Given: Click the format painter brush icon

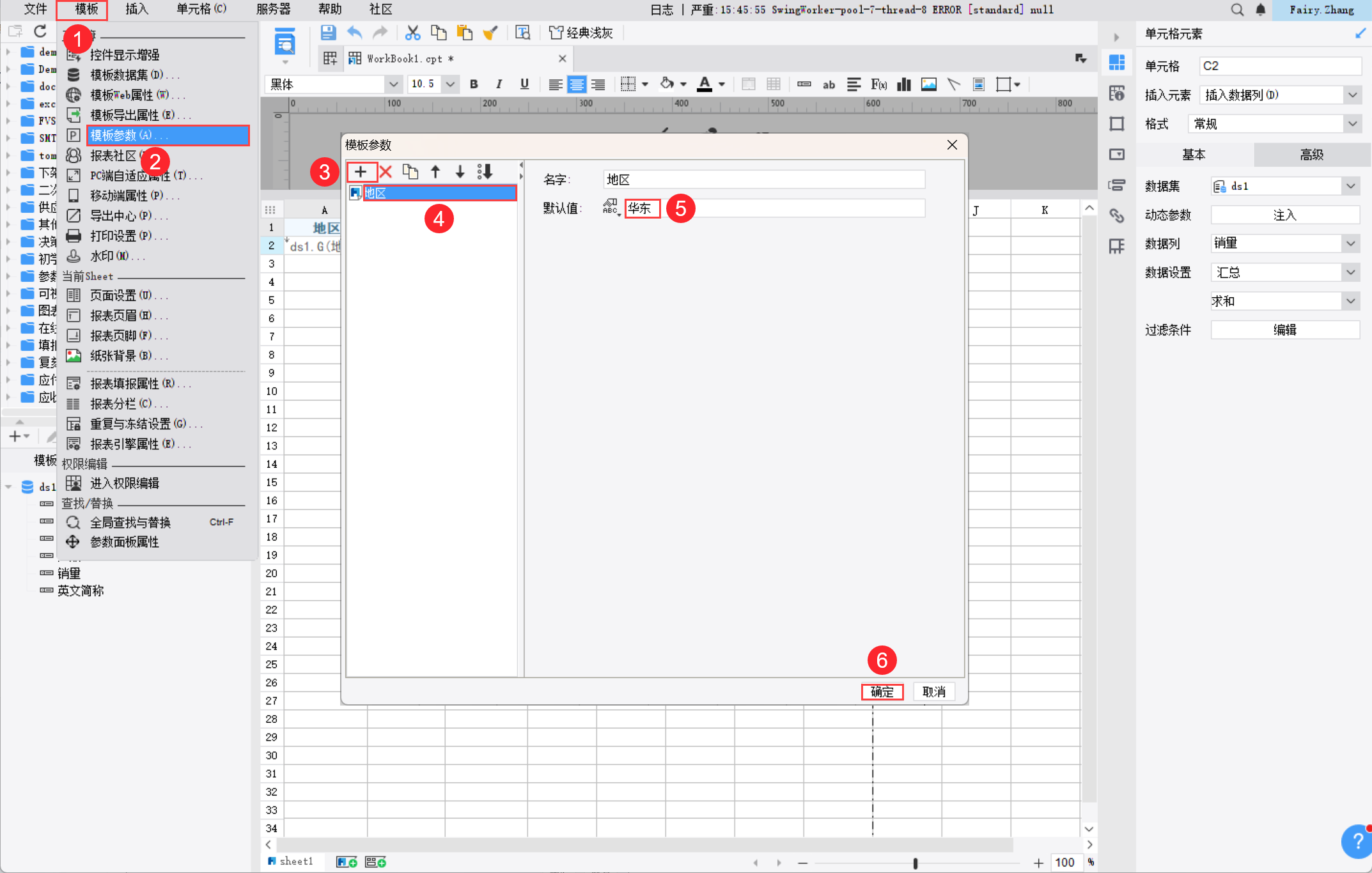Looking at the screenshot, I should (490, 33).
